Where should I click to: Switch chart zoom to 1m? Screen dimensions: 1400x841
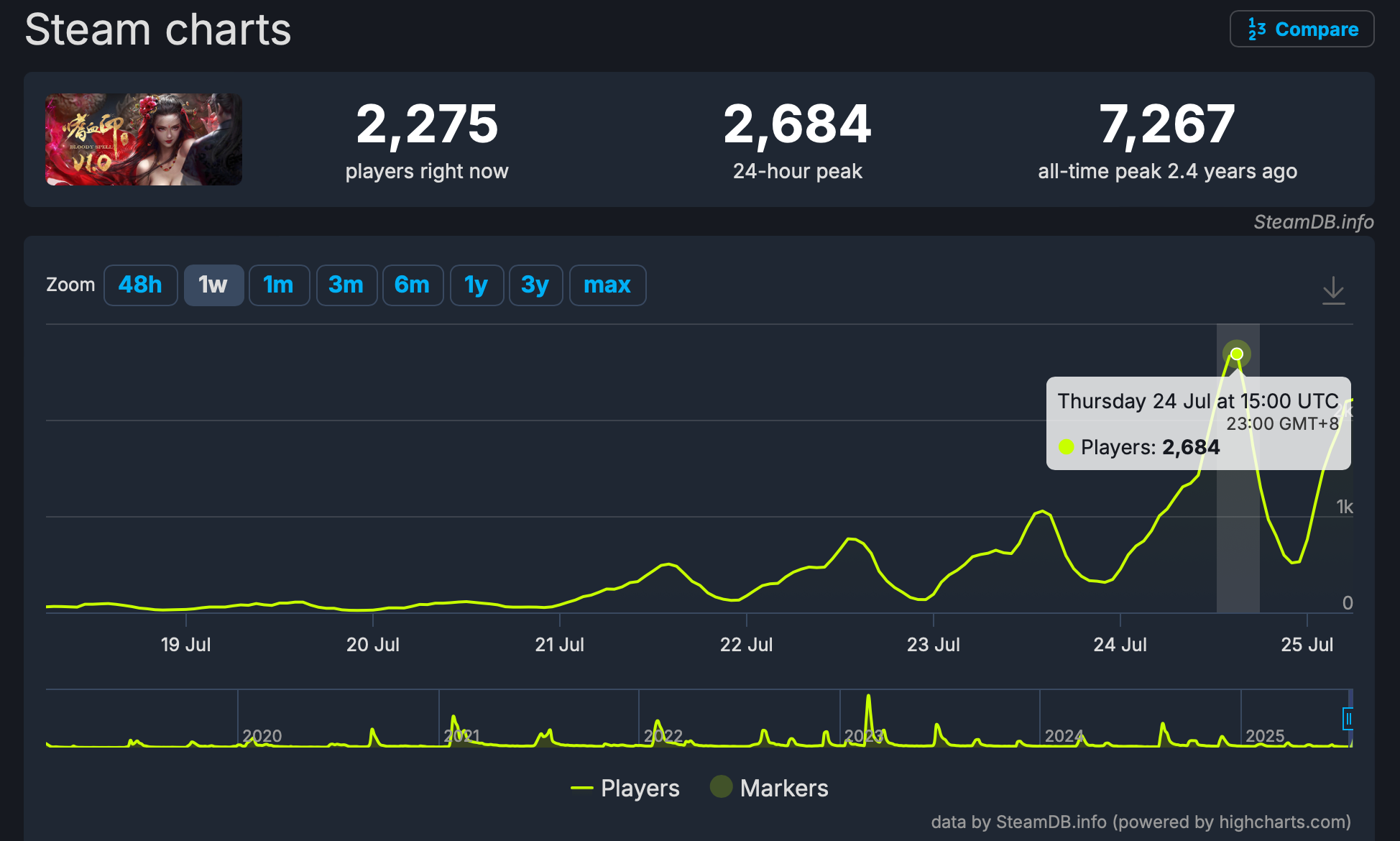(279, 285)
